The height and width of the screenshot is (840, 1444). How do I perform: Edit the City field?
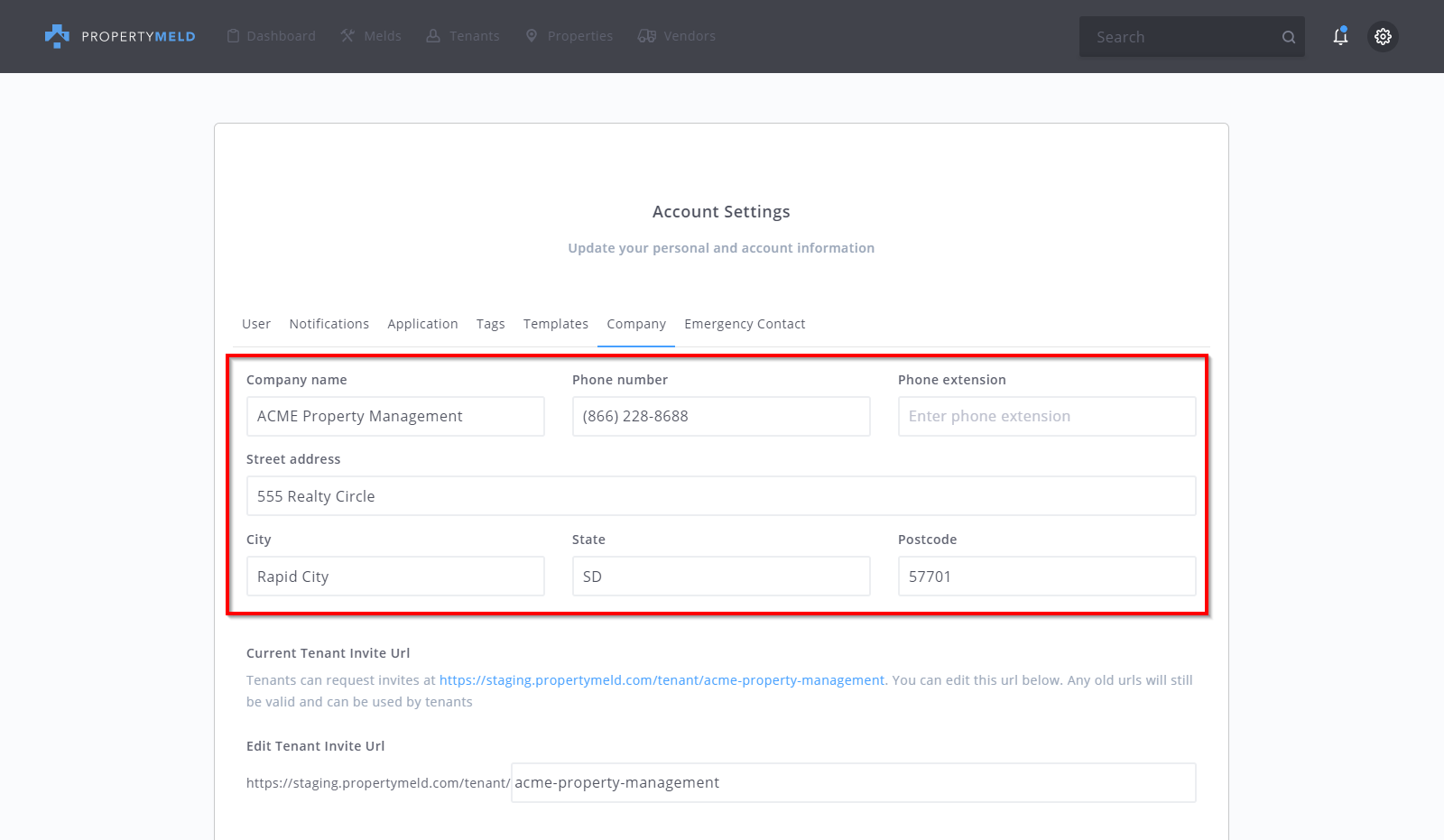(395, 577)
